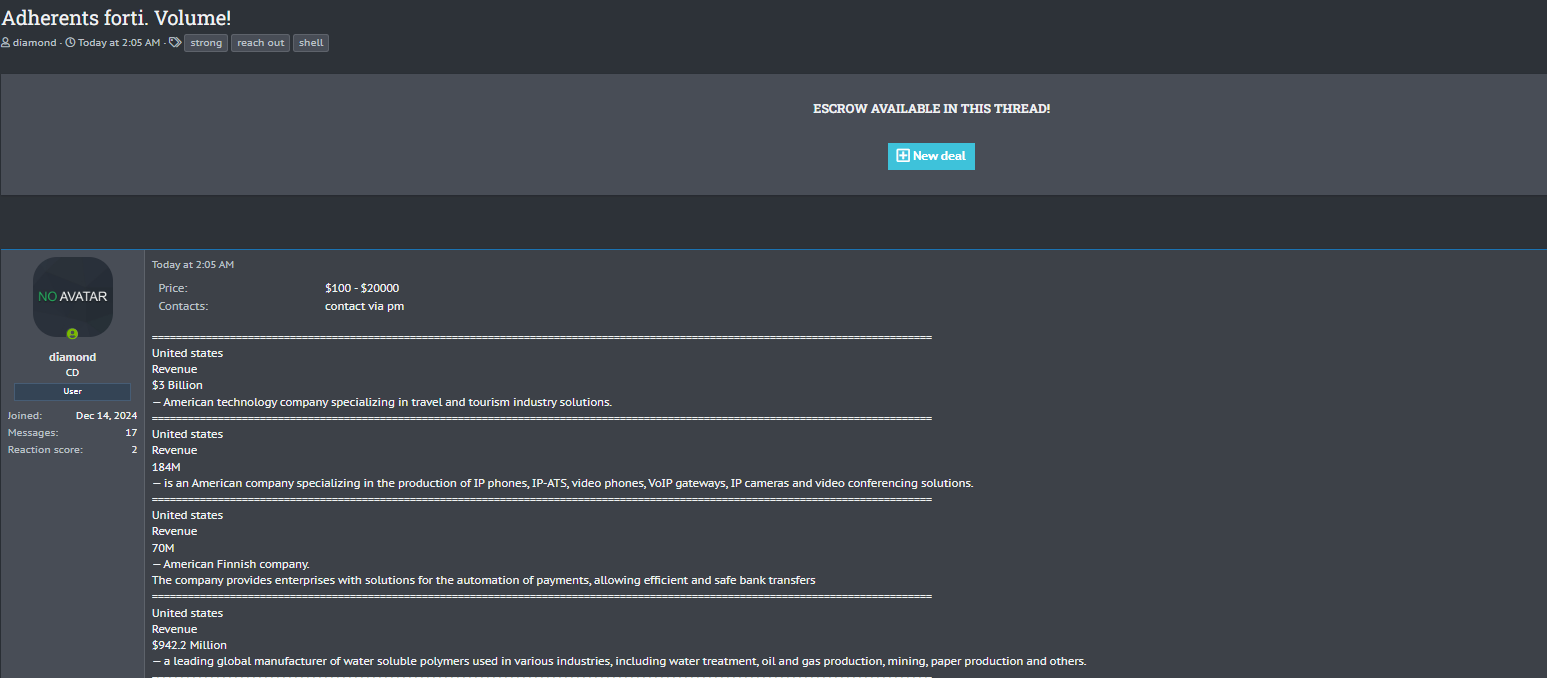
Task: Open the 'NO AVATAR' profile picture
Action: (x=72, y=296)
